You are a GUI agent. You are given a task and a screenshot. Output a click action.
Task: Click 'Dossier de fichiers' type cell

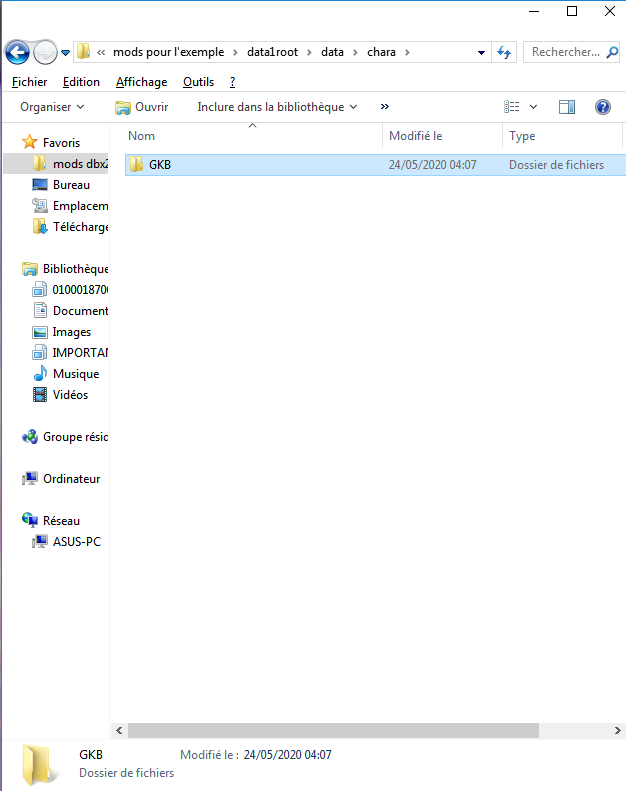click(x=556, y=165)
